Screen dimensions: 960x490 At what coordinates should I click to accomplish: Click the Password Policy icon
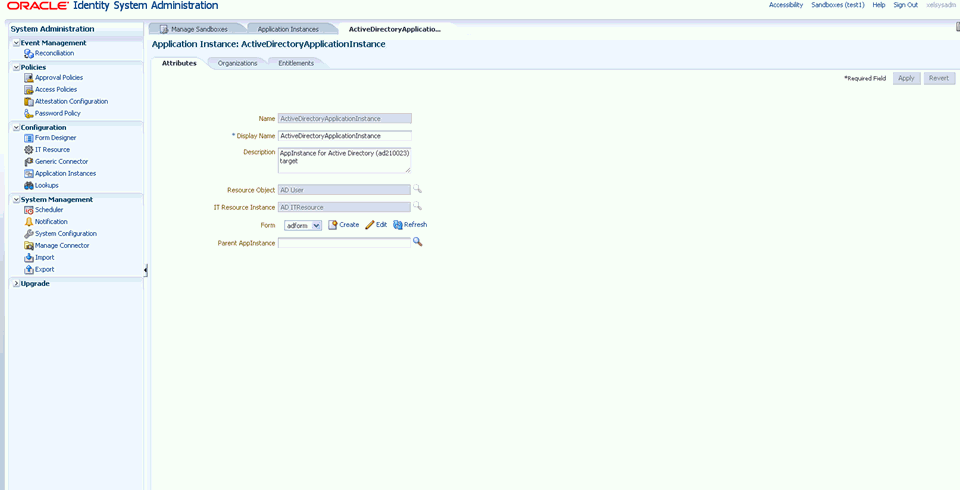[29, 113]
